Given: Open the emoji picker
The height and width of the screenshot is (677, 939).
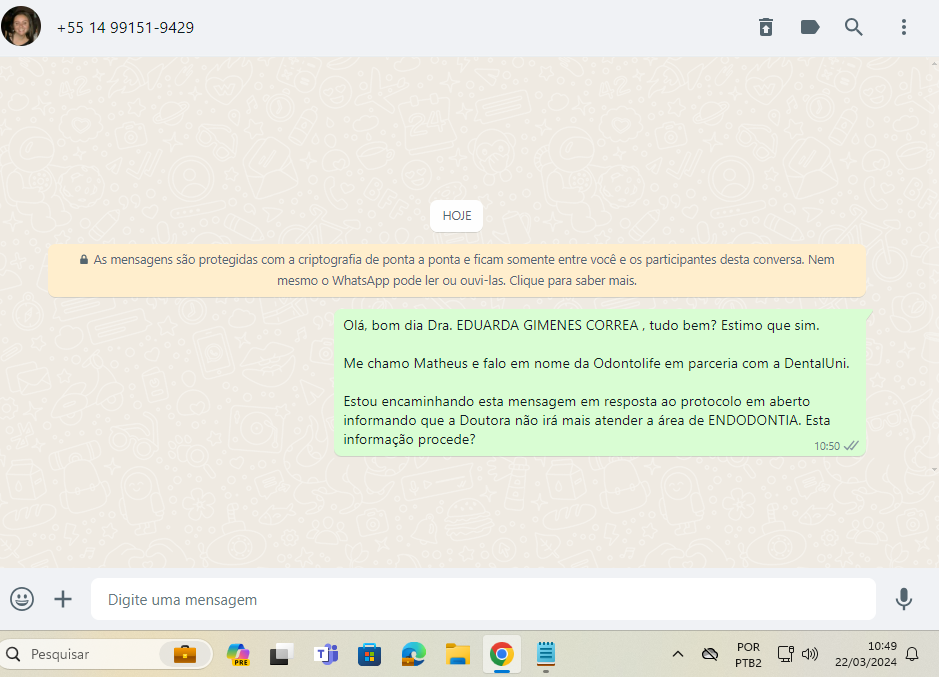Looking at the screenshot, I should (x=22, y=599).
